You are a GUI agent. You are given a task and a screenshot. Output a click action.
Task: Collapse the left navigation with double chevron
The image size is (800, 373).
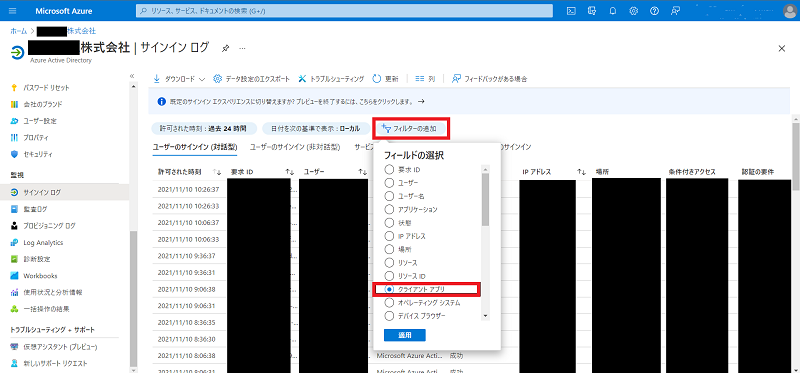pos(132,76)
